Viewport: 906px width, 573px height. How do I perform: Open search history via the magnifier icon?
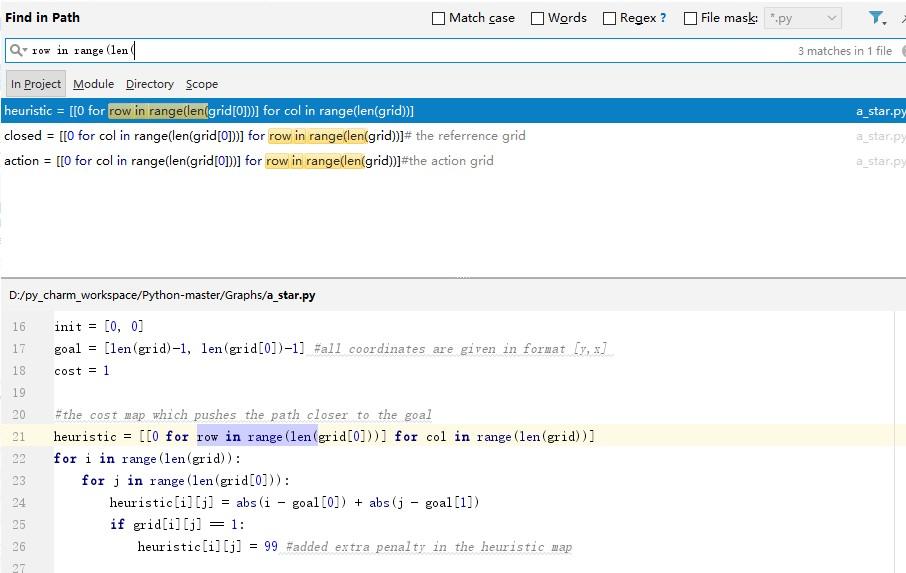pos(17,51)
